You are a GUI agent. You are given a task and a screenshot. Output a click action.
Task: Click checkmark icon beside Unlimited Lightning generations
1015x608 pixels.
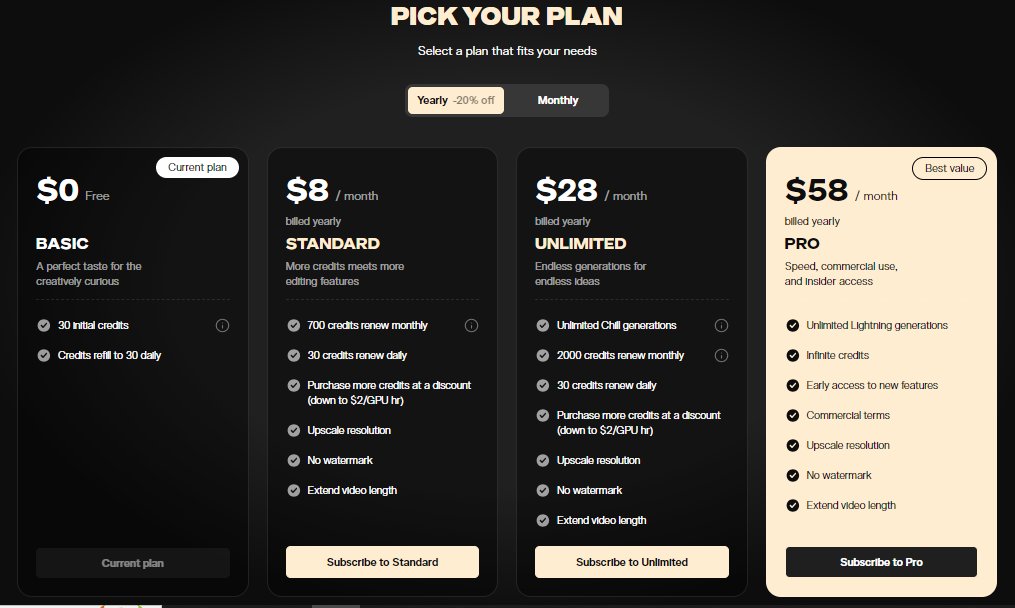(793, 325)
